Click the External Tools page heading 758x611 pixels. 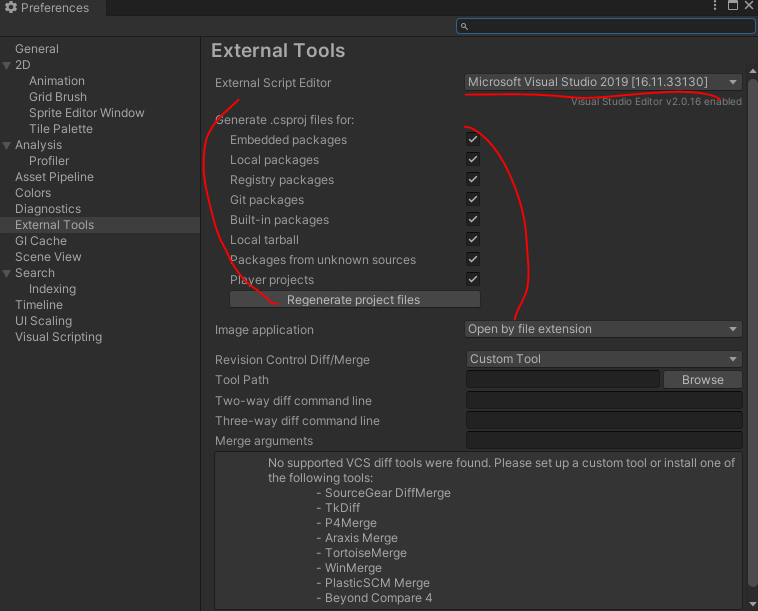278,51
